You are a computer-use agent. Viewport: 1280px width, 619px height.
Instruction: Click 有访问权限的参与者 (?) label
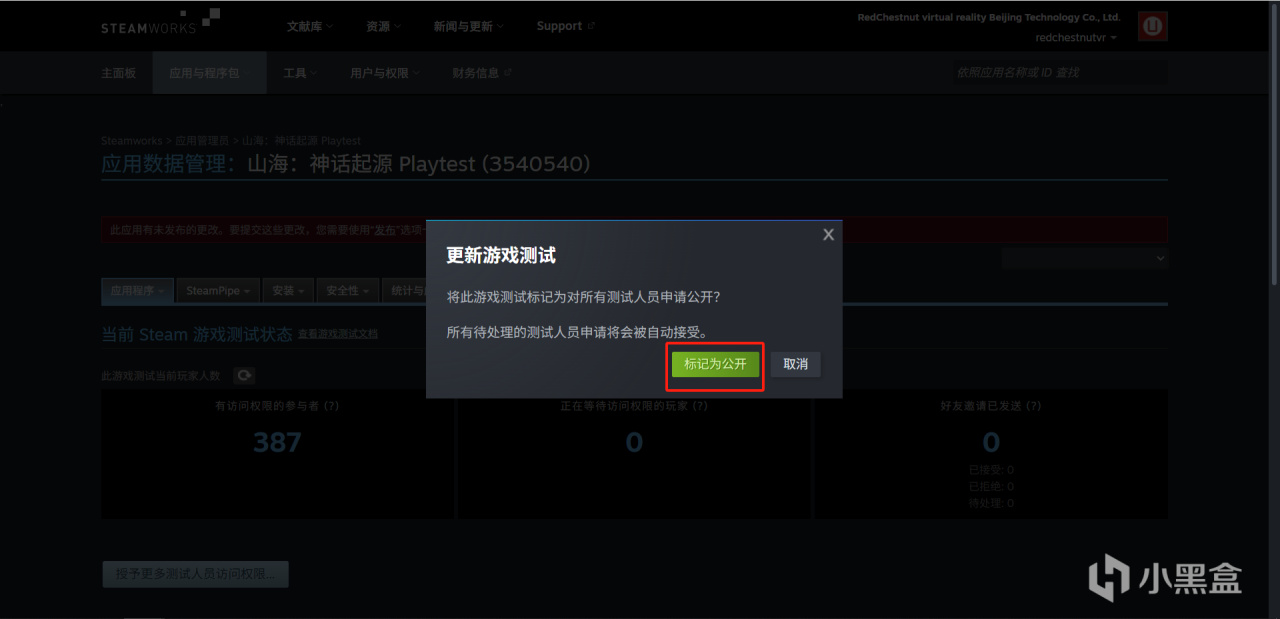click(277, 406)
